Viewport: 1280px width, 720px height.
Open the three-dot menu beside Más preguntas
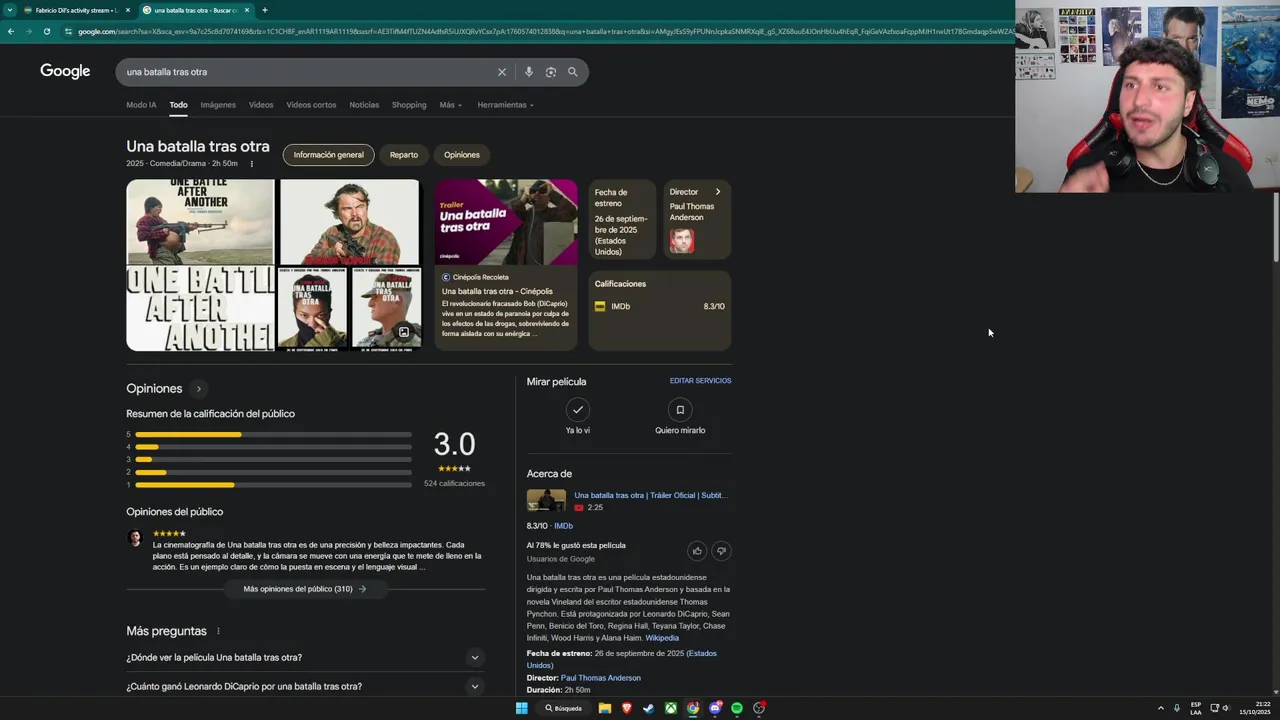218,631
